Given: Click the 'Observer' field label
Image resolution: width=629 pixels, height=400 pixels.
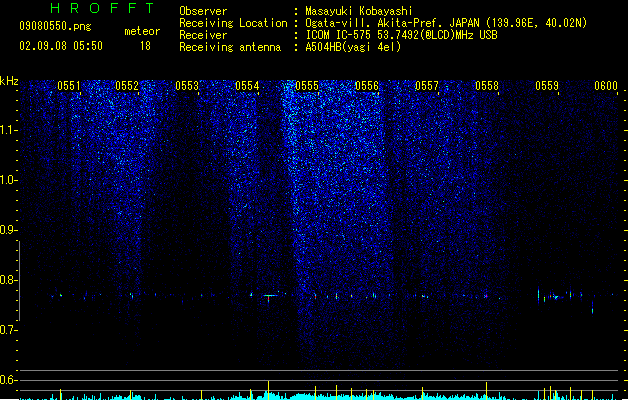Looking at the screenshot, I should click(203, 11).
